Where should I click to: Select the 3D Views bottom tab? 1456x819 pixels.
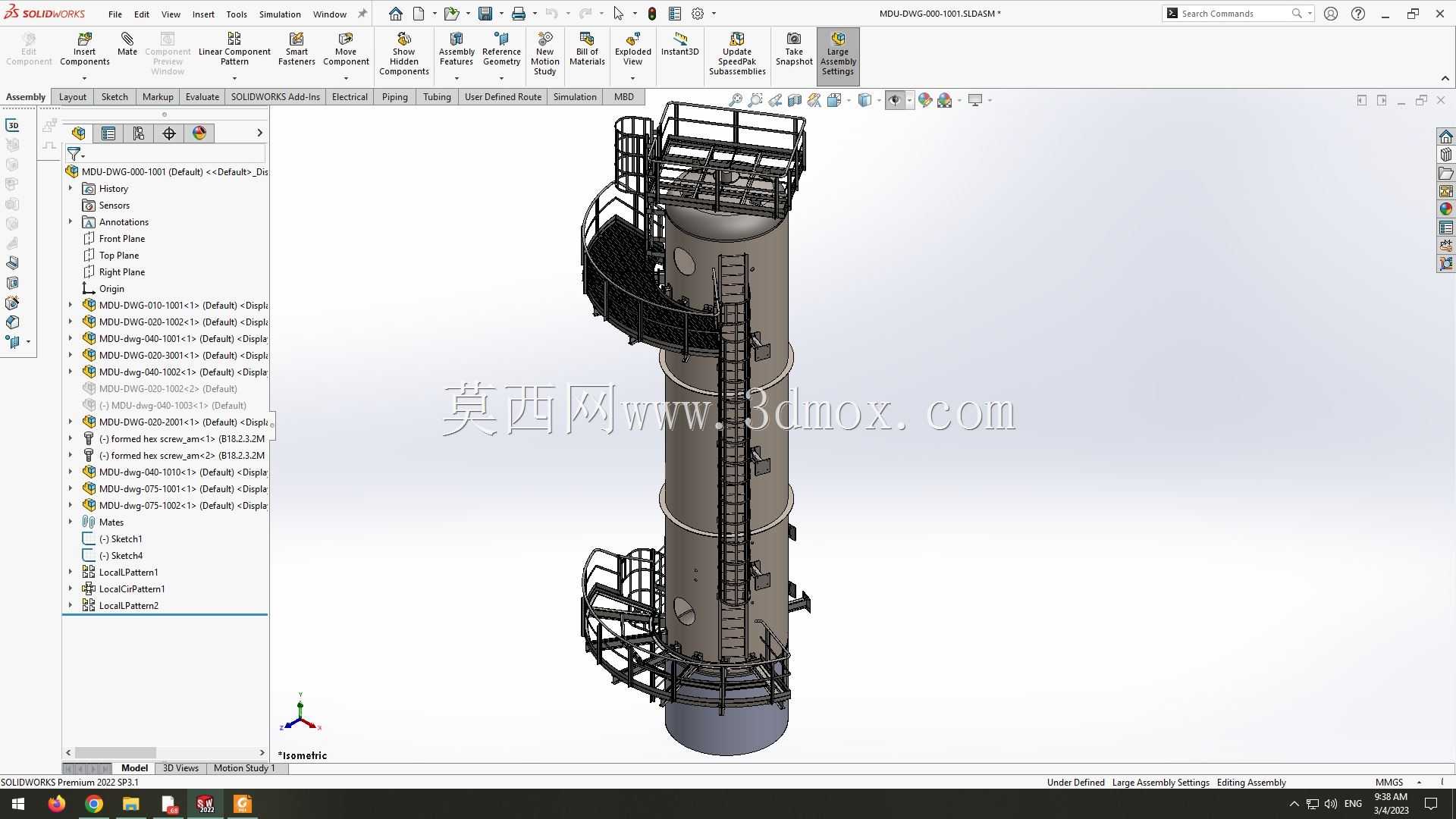pyautogui.click(x=180, y=768)
